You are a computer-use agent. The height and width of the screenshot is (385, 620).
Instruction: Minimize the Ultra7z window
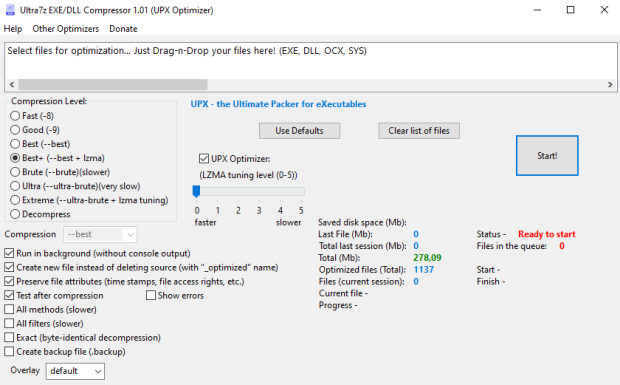tap(537, 10)
